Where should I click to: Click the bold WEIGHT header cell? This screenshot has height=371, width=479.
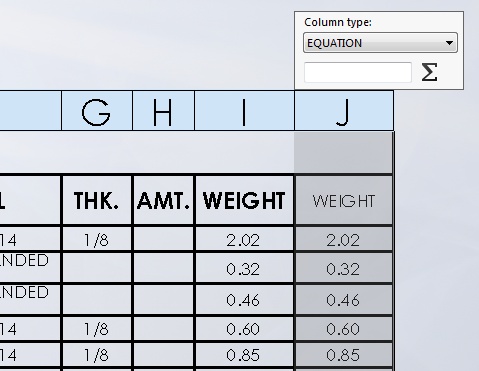pos(244,200)
